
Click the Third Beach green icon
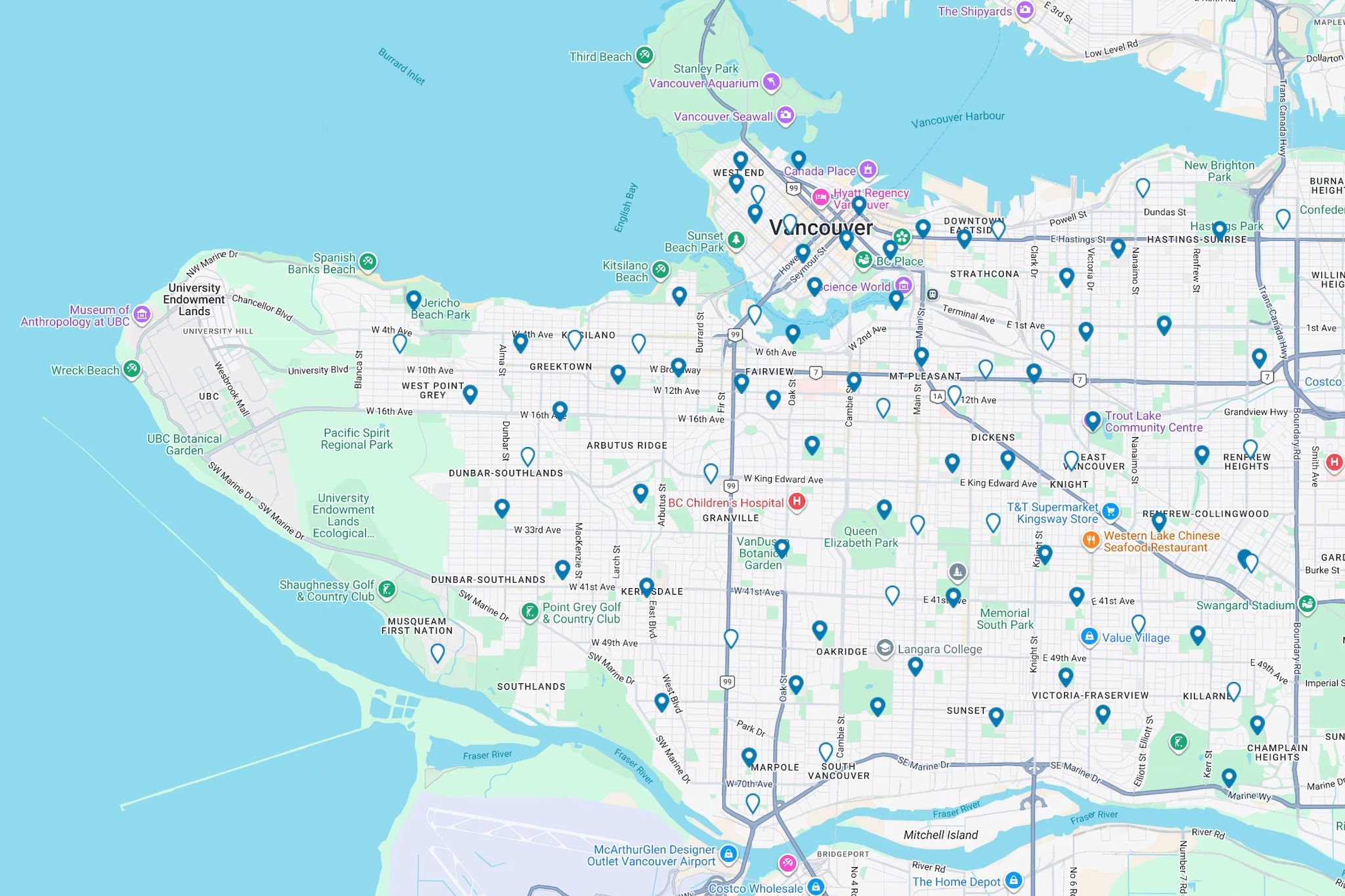(644, 56)
